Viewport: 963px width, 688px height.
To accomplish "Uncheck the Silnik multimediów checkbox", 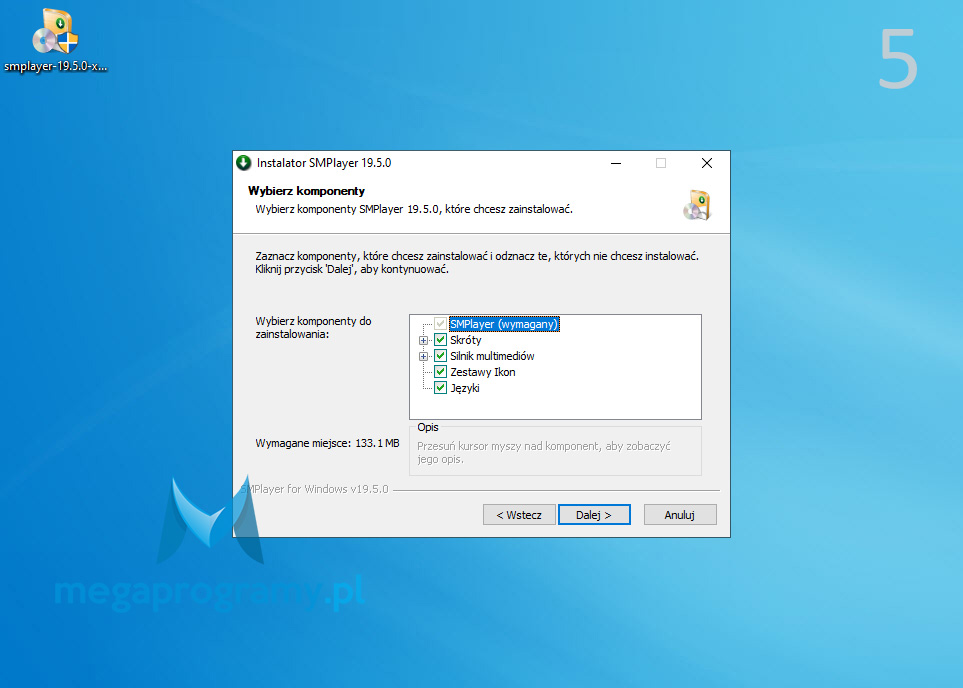I will tap(440, 356).
